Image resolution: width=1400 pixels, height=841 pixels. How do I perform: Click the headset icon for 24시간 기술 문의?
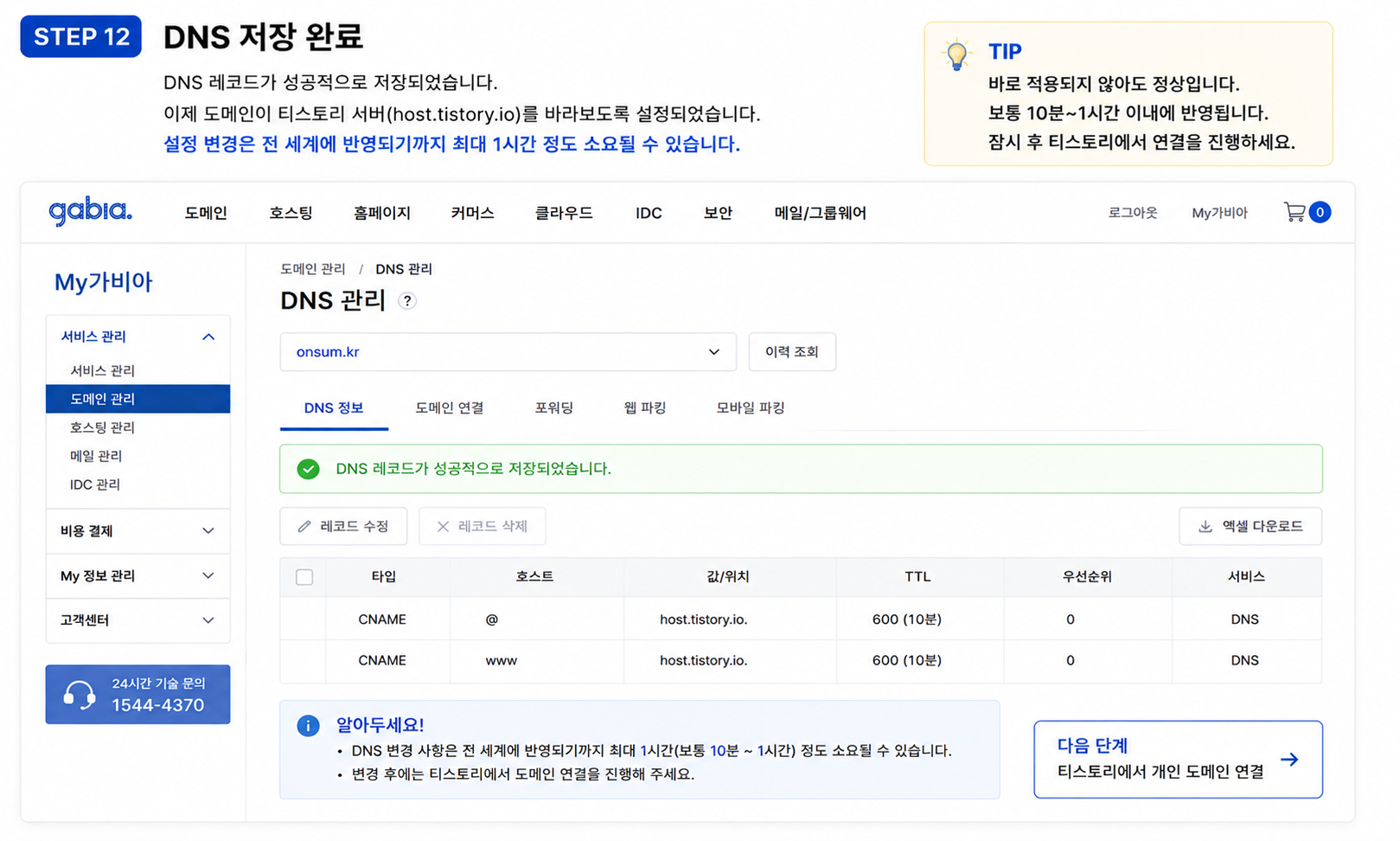pos(80,694)
